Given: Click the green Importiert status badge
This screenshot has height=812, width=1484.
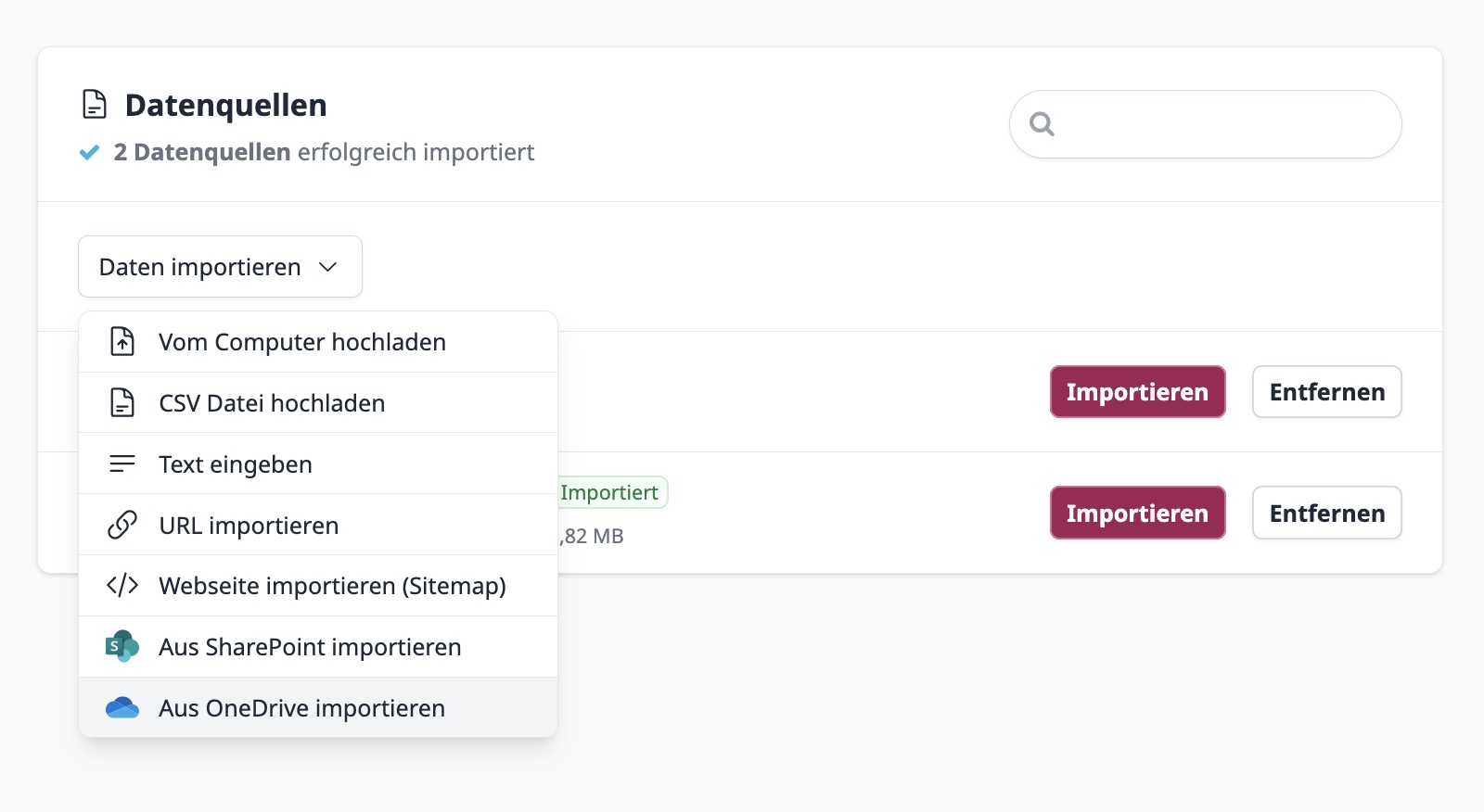Looking at the screenshot, I should [610, 492].
